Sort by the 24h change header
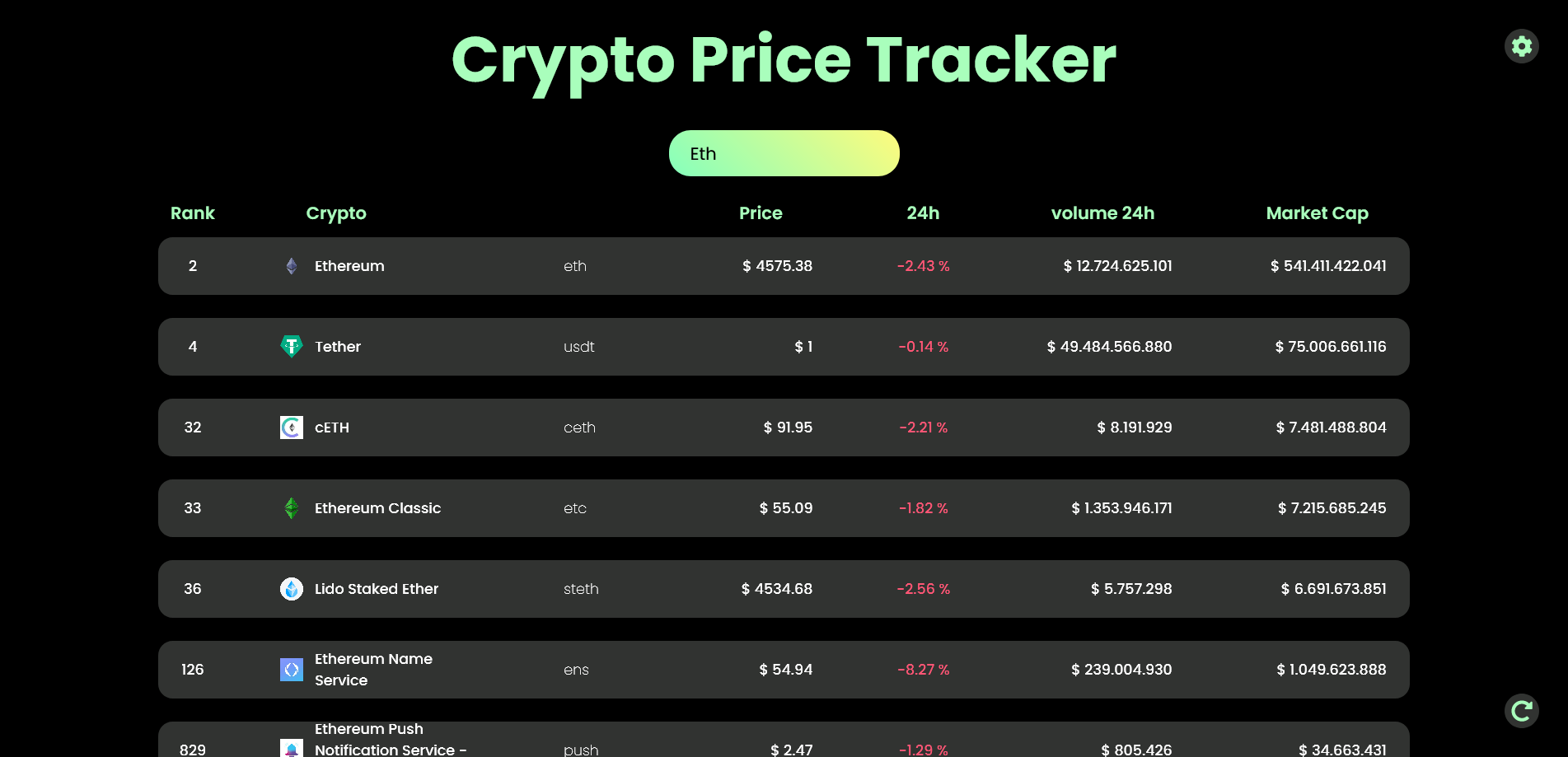The image size is (1568, 757). 923,213
